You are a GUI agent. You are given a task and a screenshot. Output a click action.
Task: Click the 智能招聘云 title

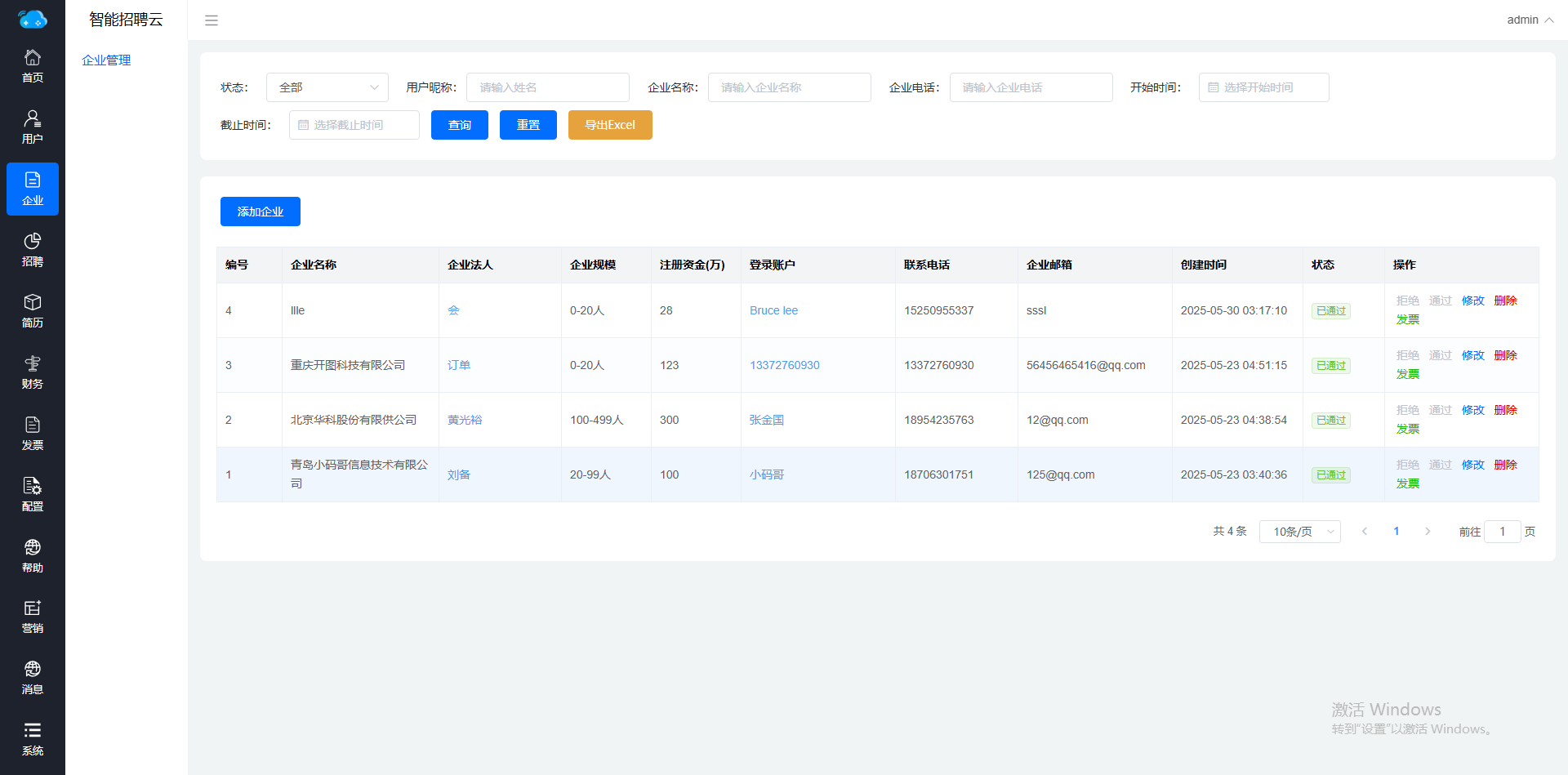pyautogui.click(x=126, y=20)
